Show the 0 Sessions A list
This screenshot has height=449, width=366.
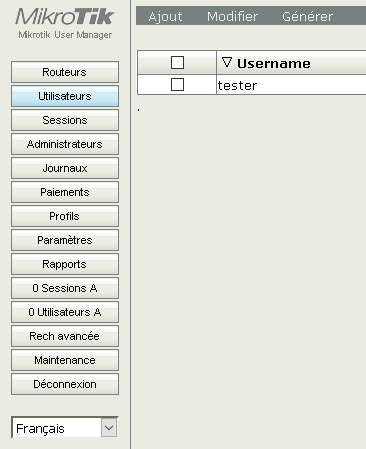pyautogui.click(x=65, y=288)
